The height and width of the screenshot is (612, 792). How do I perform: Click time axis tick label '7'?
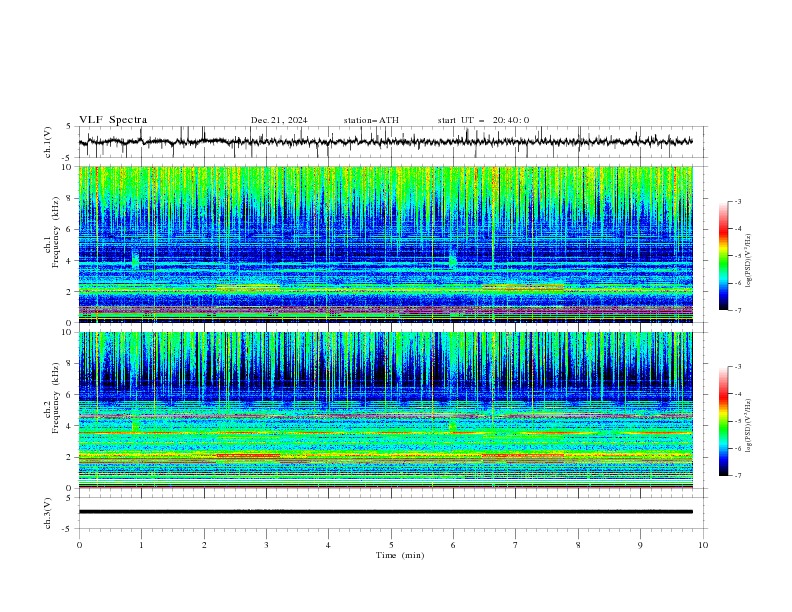(x=516, y=545)
